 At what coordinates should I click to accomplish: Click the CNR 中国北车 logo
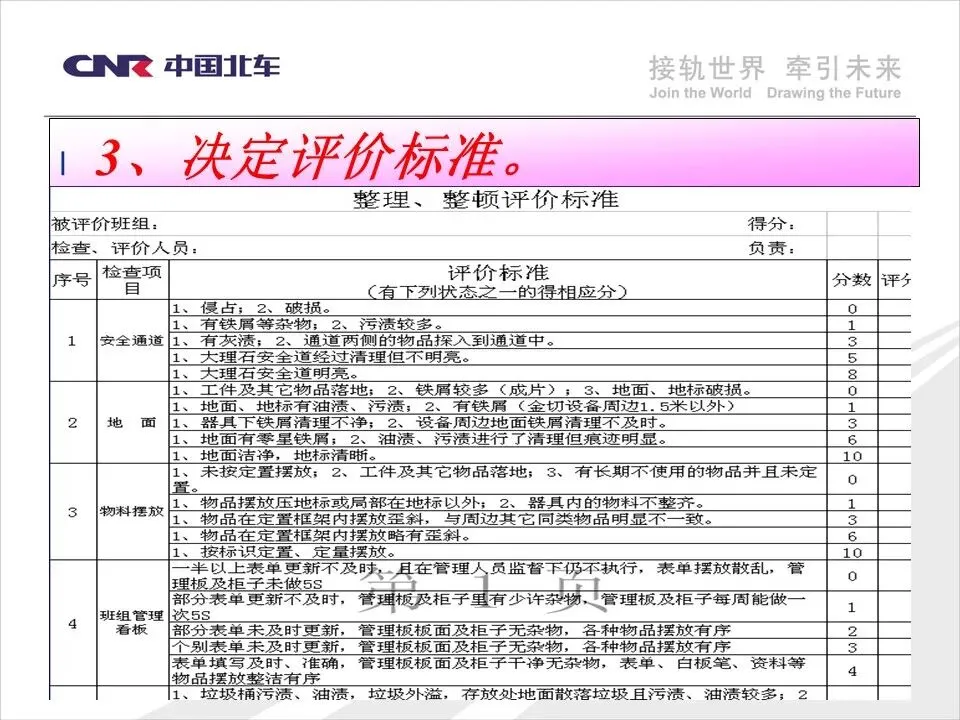(x=171, y=66)
